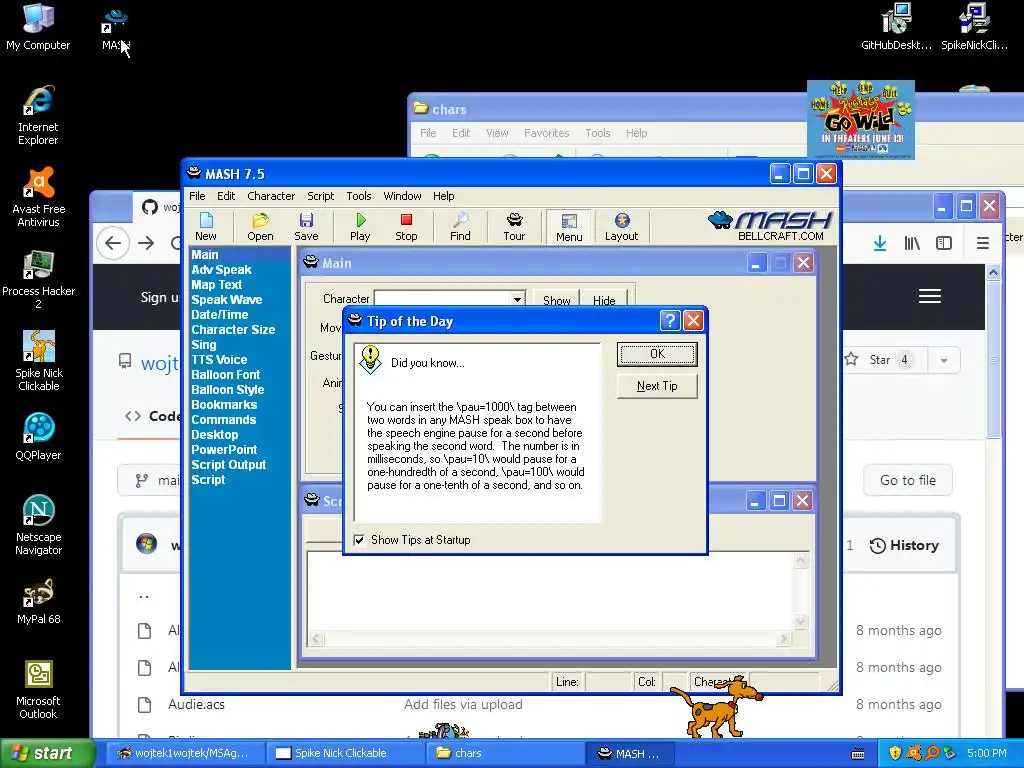This screenshot has height=768, width=1024.
Task: Select PowerPoint in the side panel
Action: click(x=224, y=450)
